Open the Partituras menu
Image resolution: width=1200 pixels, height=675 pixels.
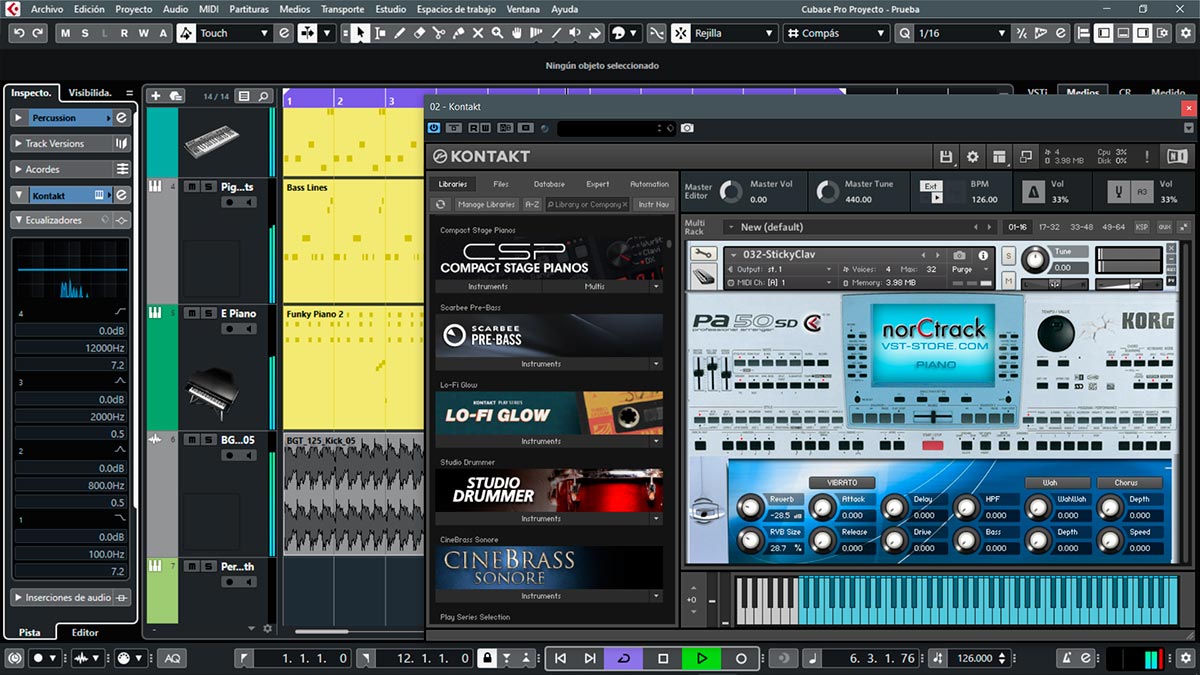point(249,9)
